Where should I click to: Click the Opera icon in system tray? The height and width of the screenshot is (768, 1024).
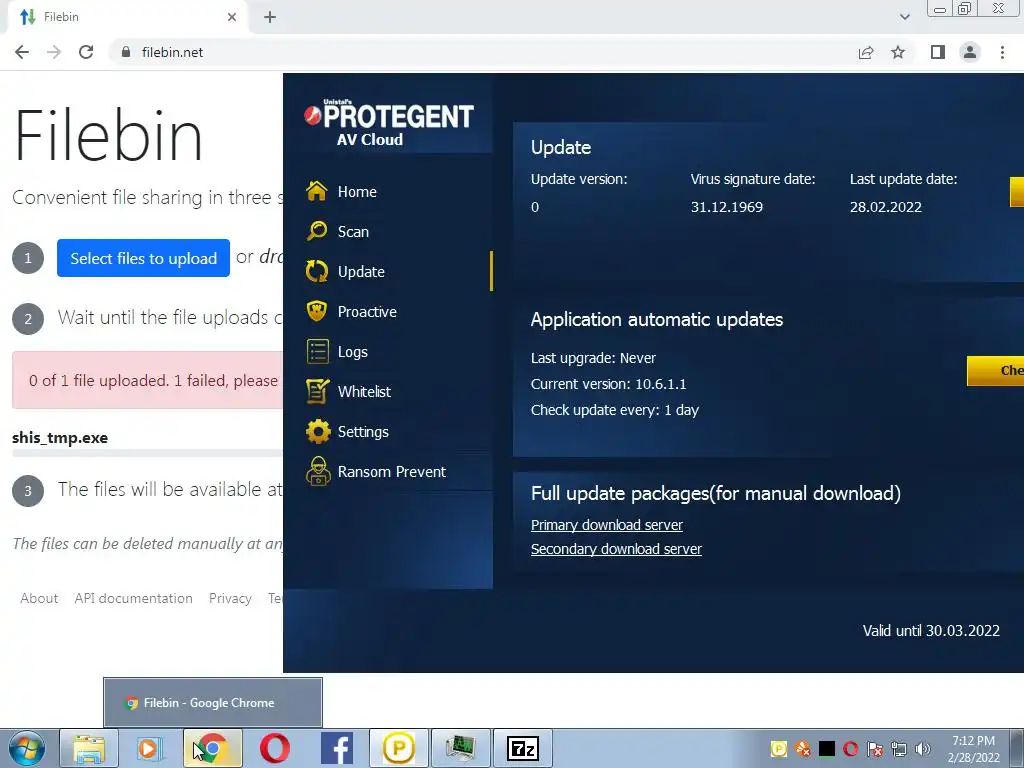pyautogui.click(x=850, y=748)
